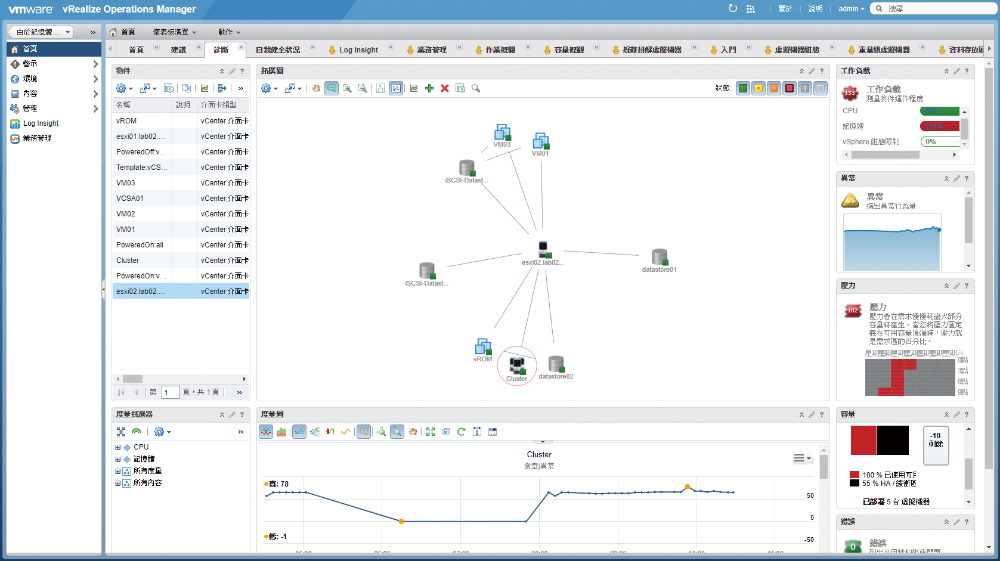Select the datastore02 node in the topology graph
Image resolution: width=1000 pixels, height=561 pixels.
pos(556,367)
